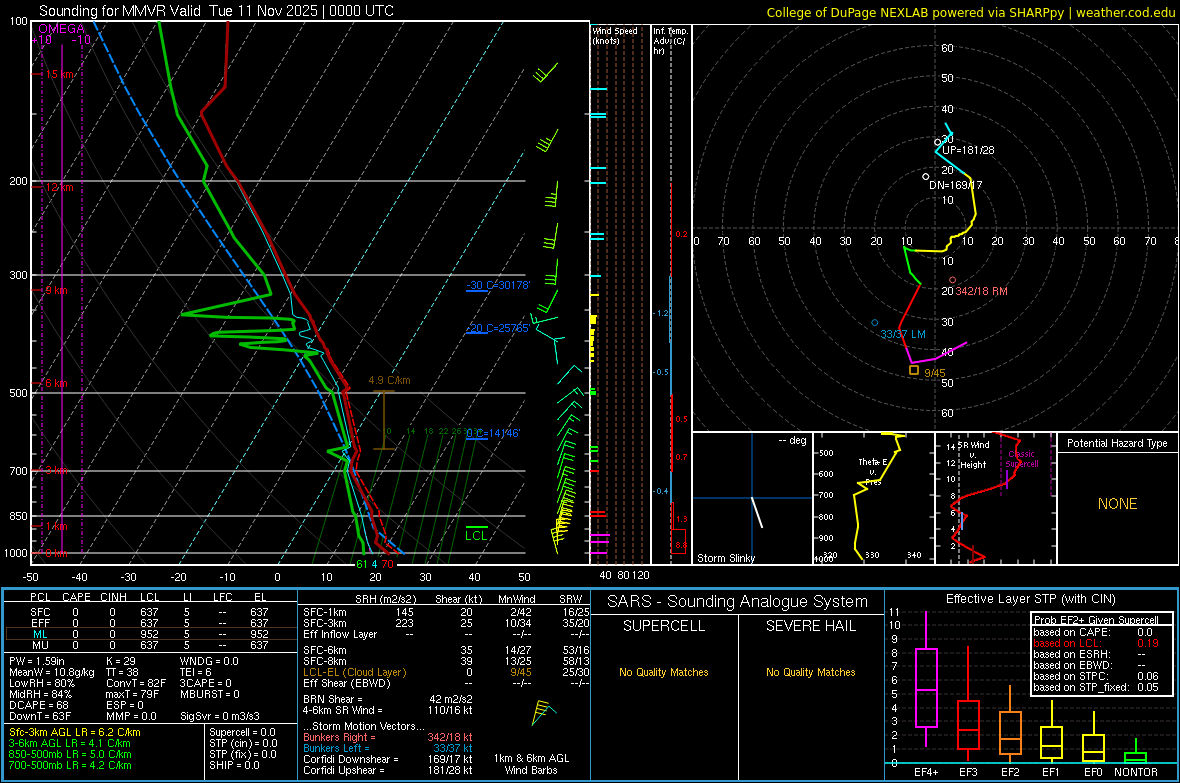Select the Supercell = 0.0 value

[x=242, y=732]
